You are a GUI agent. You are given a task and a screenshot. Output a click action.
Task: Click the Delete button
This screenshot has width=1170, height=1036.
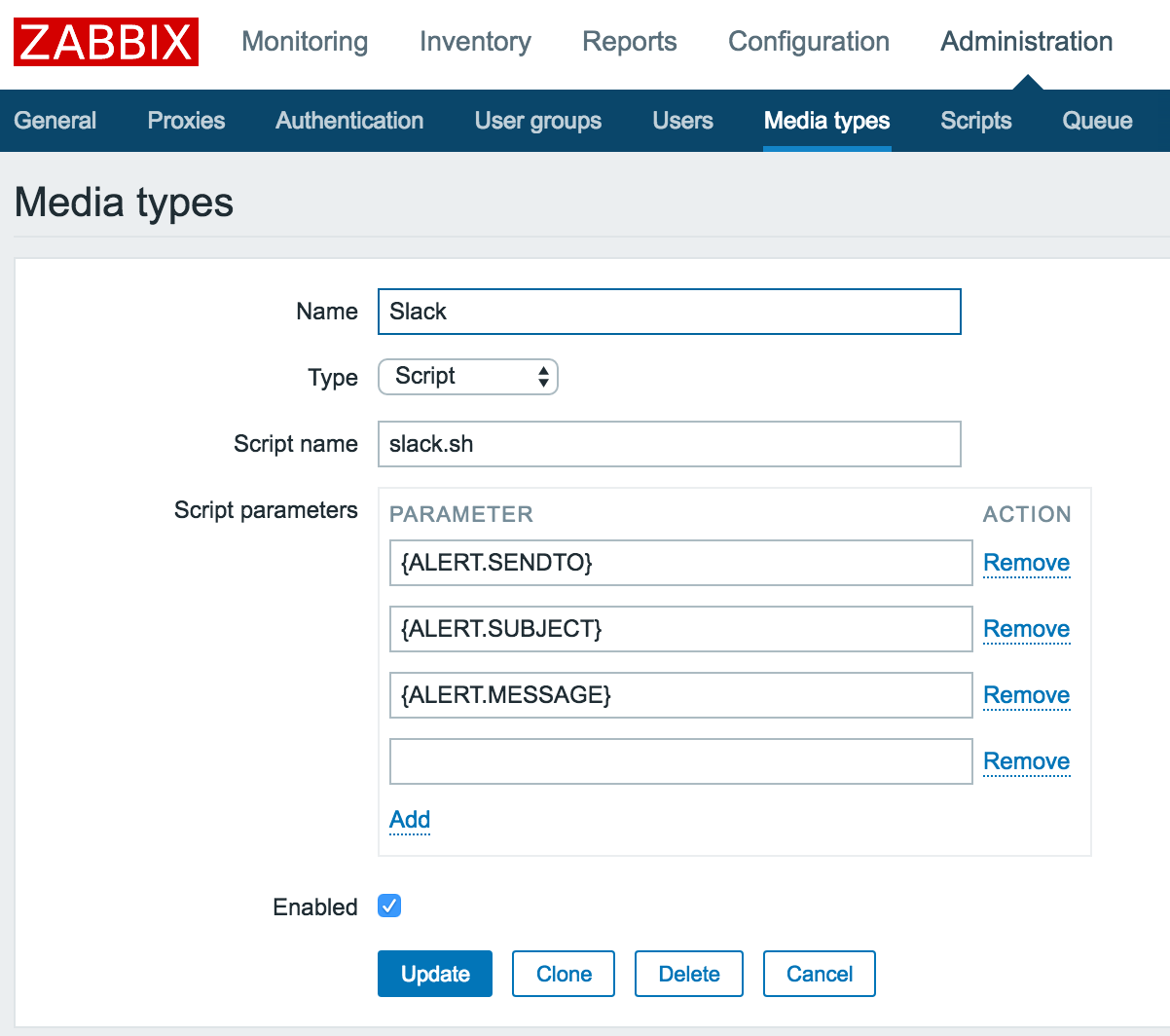coord(689,974)
